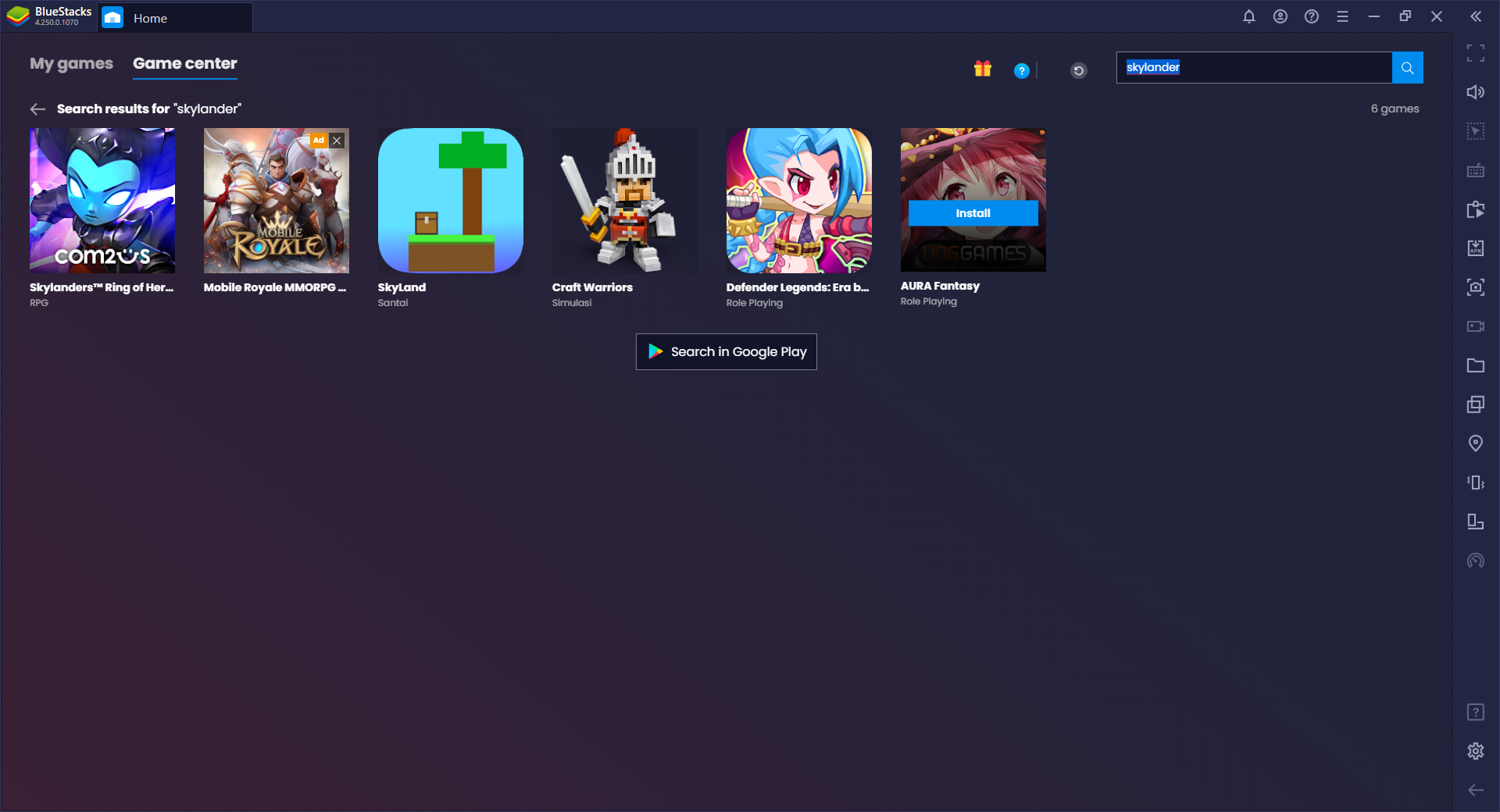Toggle the mouse cursor lock icon
This screenshot has width=1500, height=812.
1476,131
